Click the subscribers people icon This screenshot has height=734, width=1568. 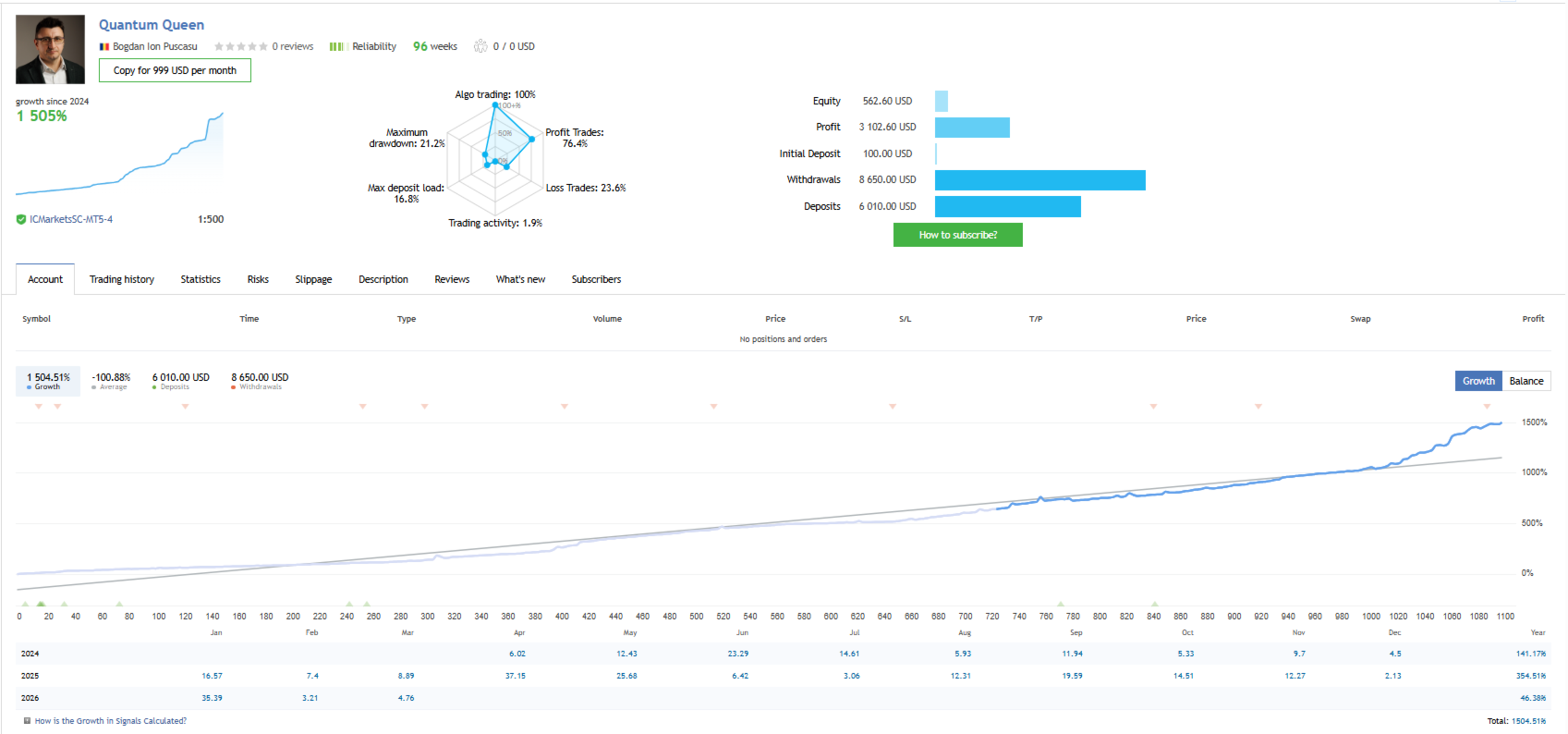(480, 46)
